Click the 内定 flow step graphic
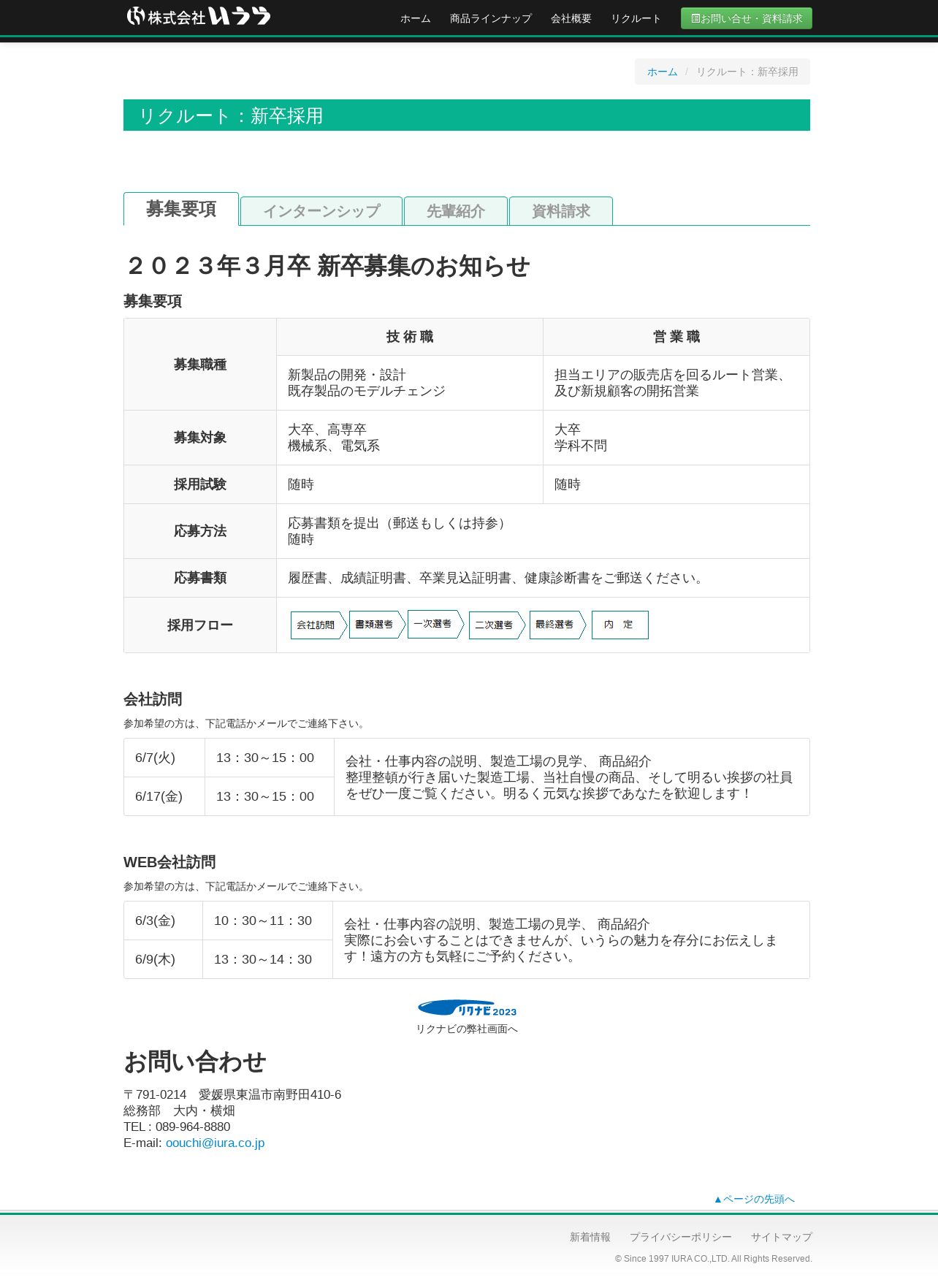 (x=619, y=625)
